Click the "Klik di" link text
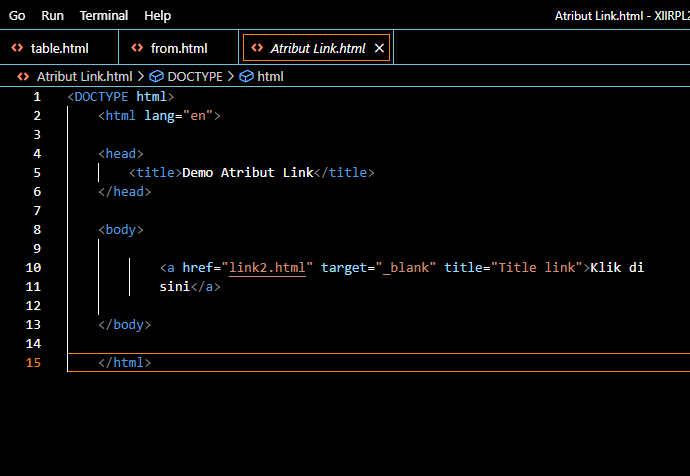This screenshot has width=690, height=476. pos(617,267)
